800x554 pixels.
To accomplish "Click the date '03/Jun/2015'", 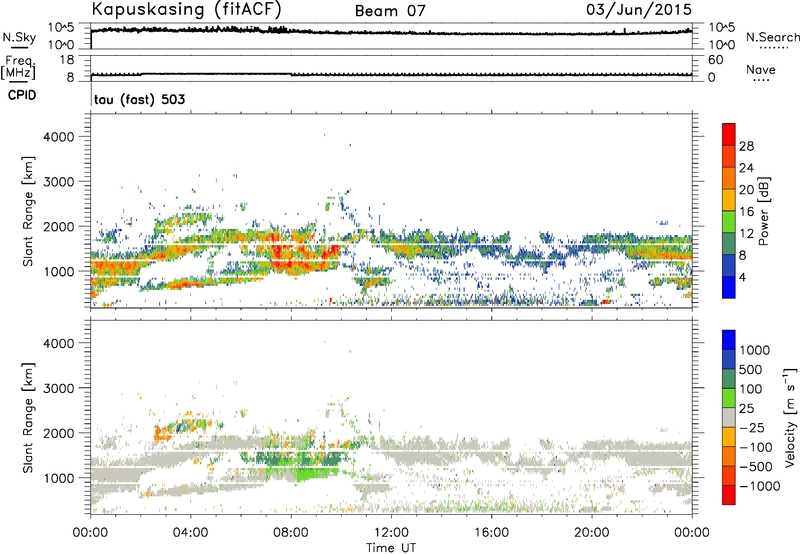I will tap(639, 10).
